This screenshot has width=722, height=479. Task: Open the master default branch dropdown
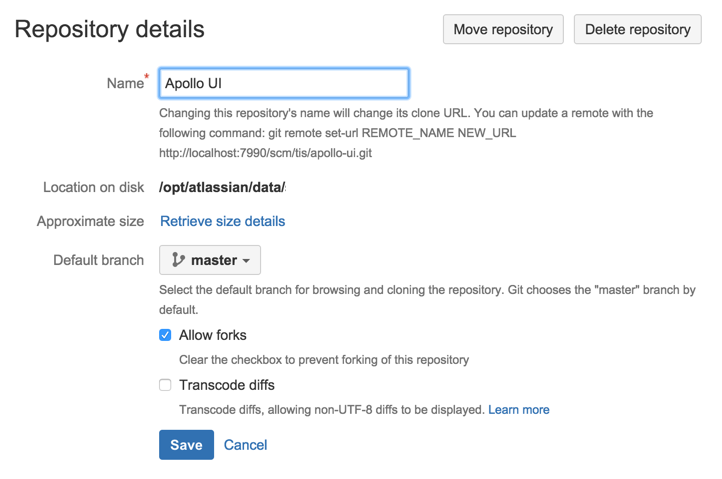pos(210,260)
